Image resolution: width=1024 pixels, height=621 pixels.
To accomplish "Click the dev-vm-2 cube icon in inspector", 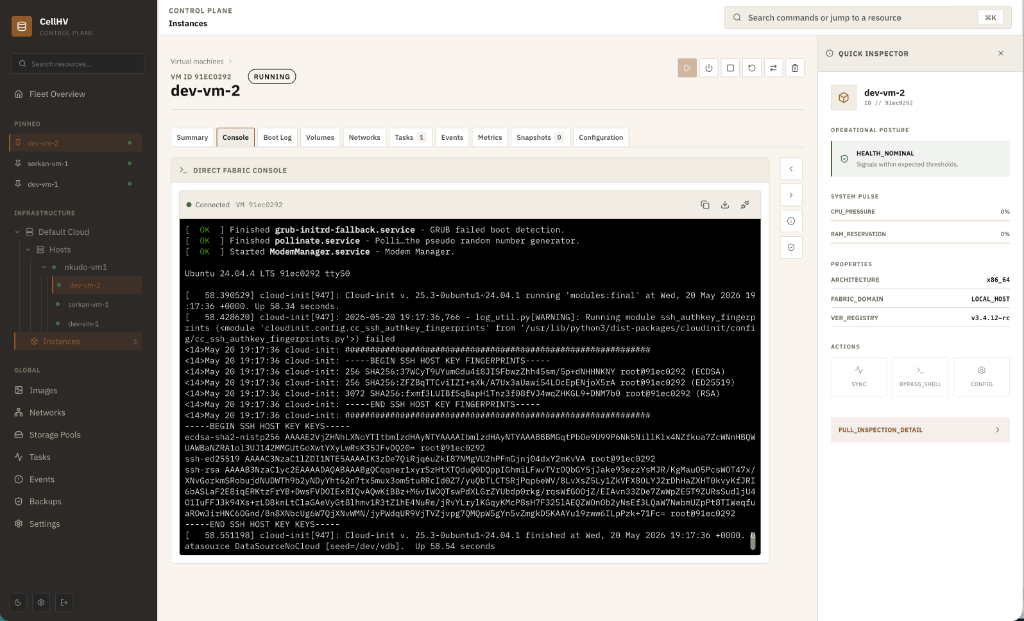I will coord(844,97).
